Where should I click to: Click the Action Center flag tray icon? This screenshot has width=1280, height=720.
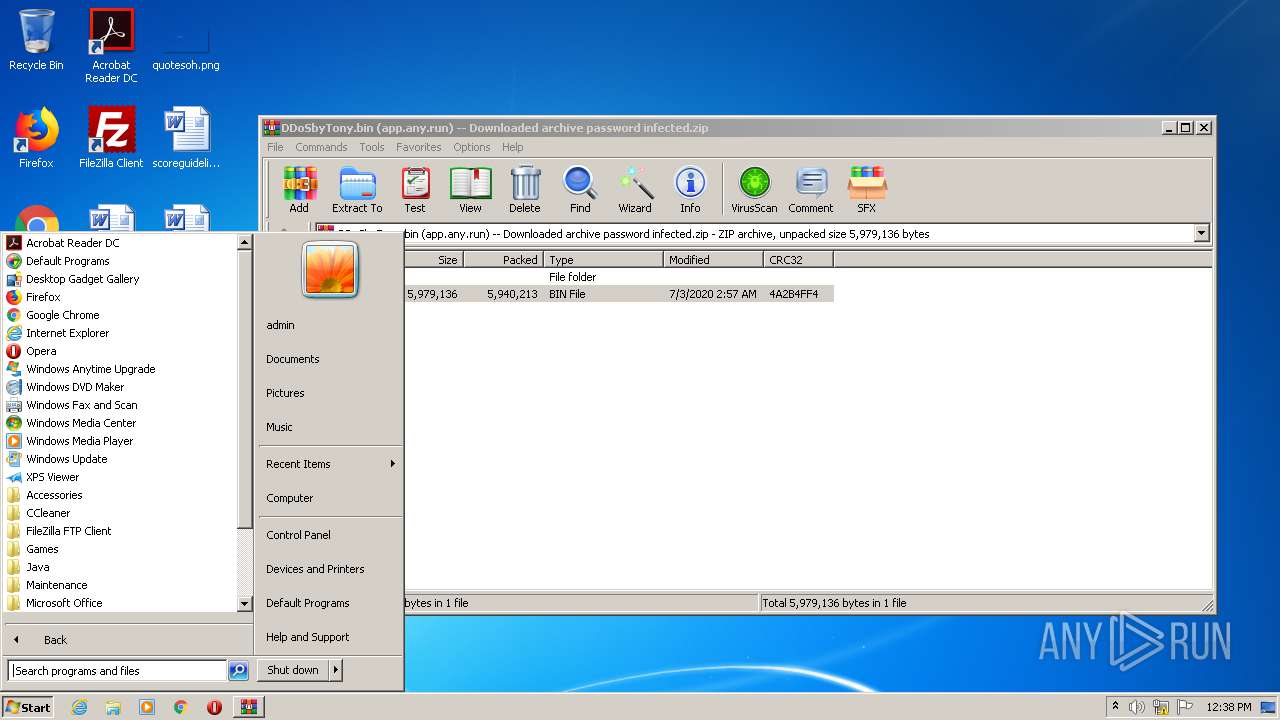[x=1185, y=707]
